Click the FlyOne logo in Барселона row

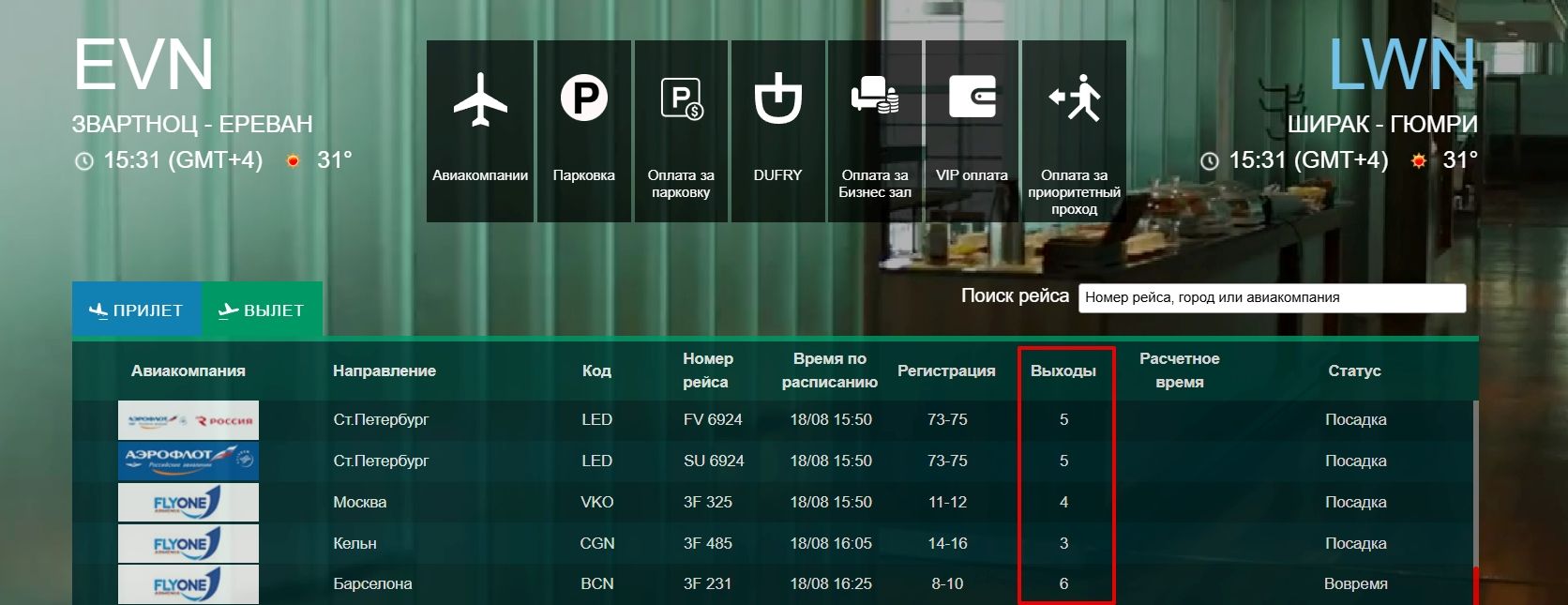[x=188, y=584]
